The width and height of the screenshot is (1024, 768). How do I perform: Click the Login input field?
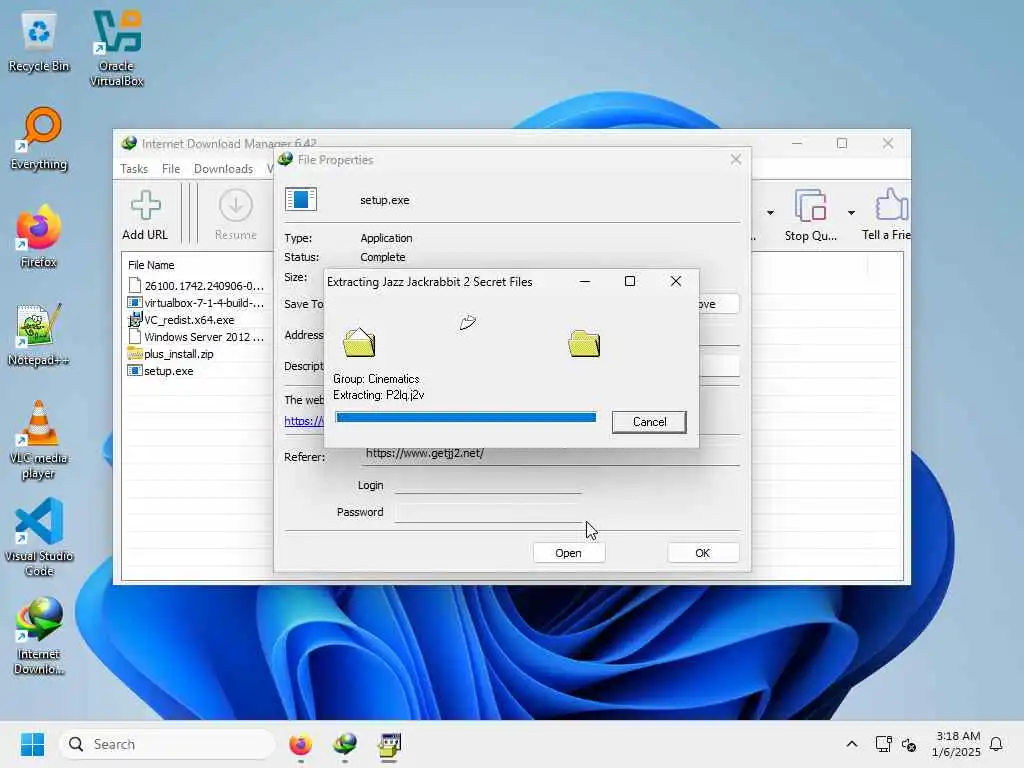[487, 485]
